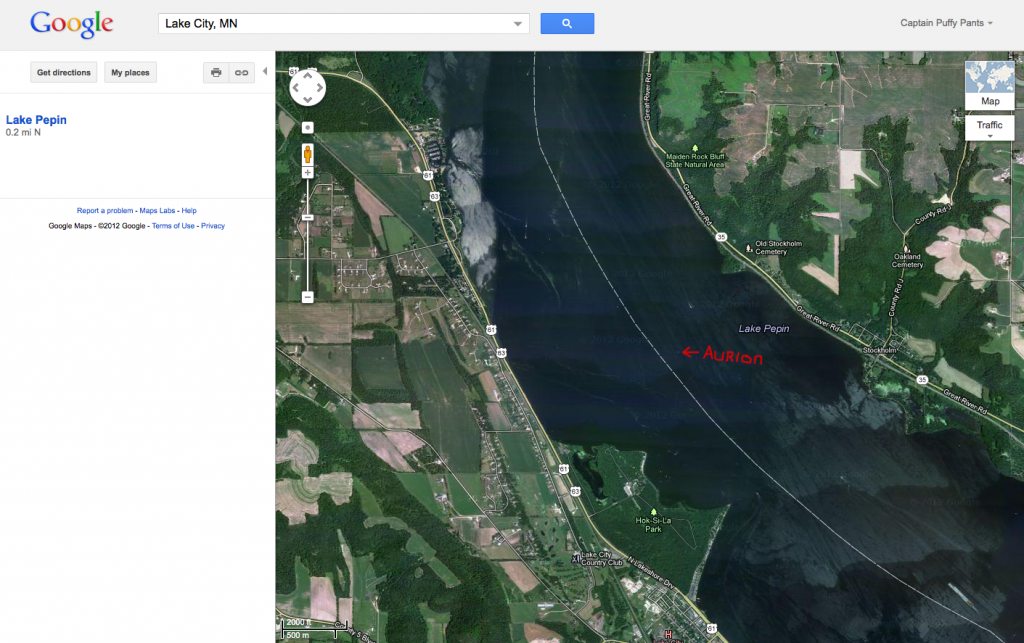Click the Lake Pepin map label
The width and height of the screenshot is (1024, 643).
click(763, 328)
